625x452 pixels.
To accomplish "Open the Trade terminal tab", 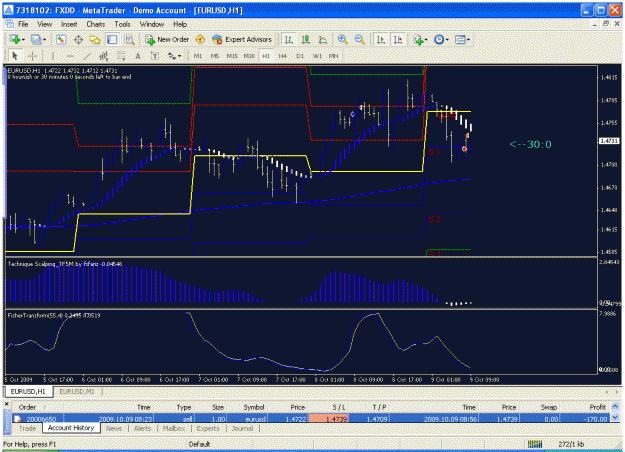I will [28, 428].
